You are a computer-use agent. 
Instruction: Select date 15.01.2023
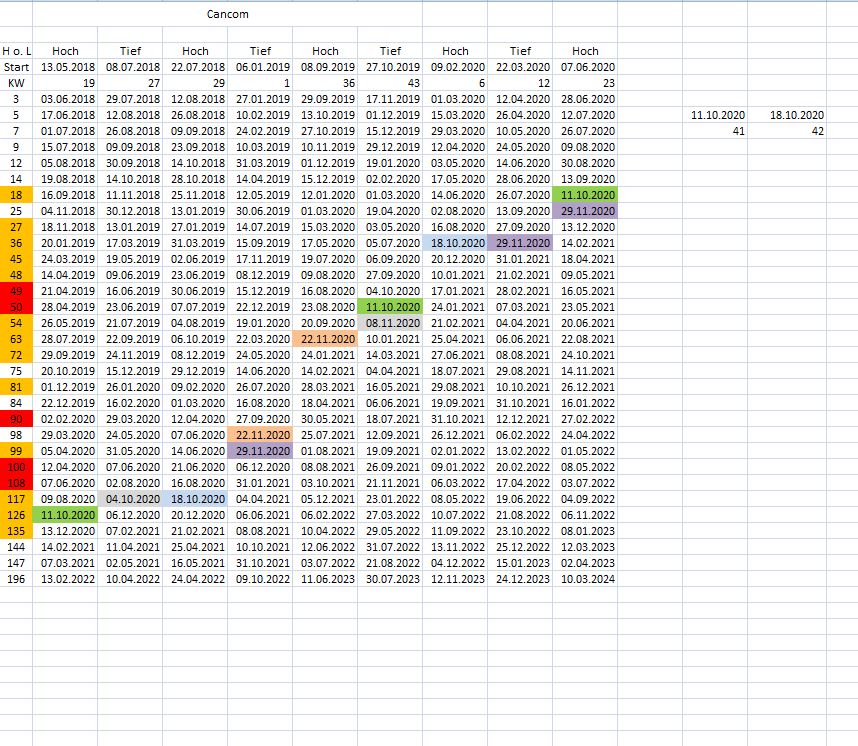coord(520,563)
